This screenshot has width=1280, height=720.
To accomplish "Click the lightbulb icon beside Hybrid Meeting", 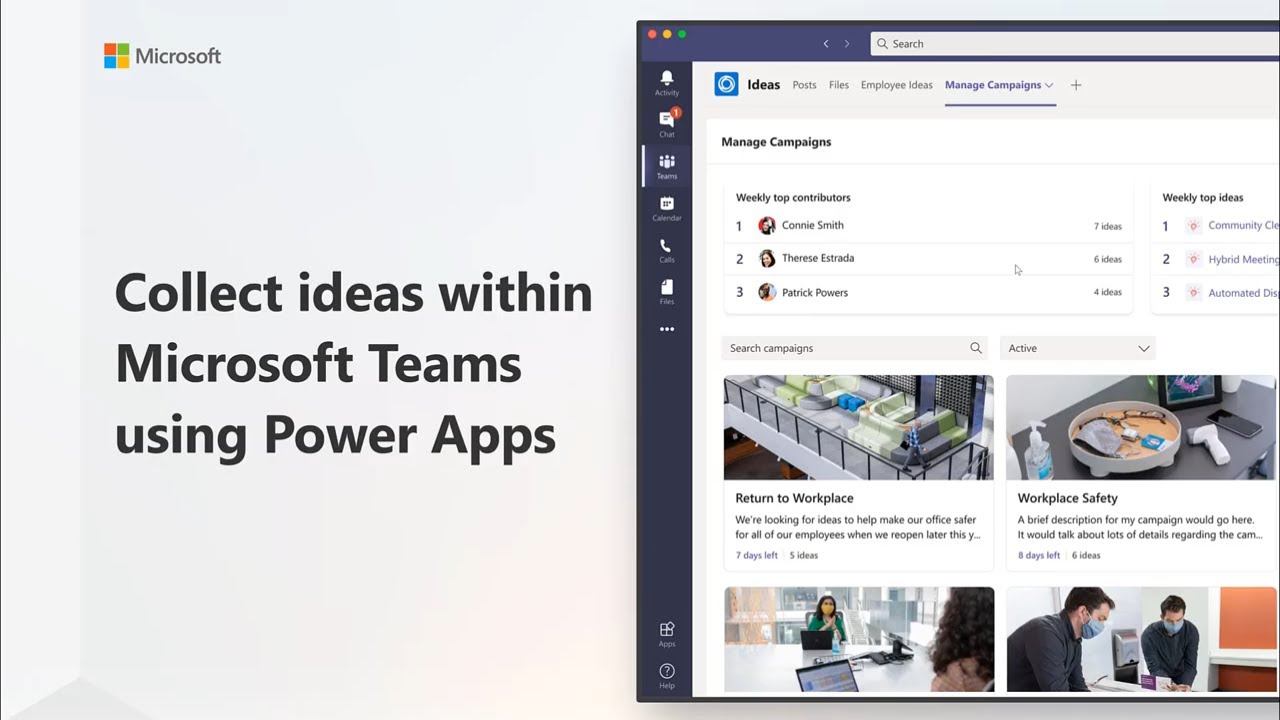I will tap(1193, 259).
